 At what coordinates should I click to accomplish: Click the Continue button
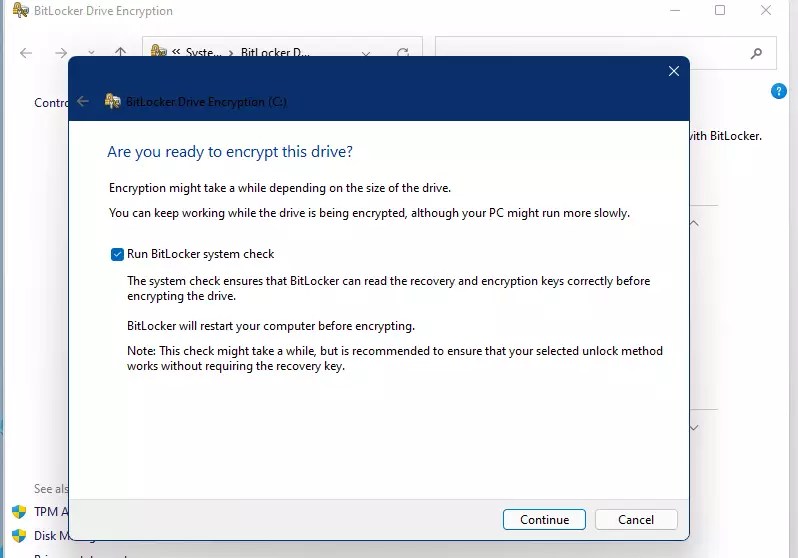[x=544, y=519]
